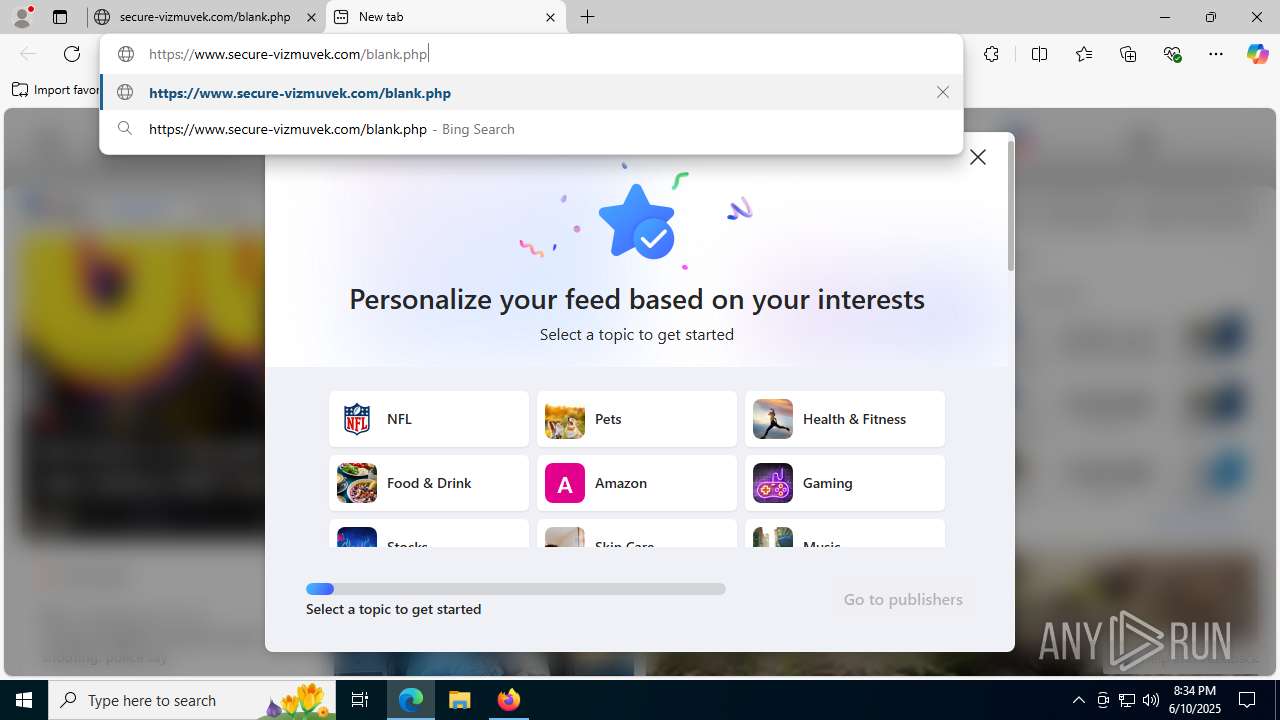The width and height of the screenshot is (1280, 720).
Task: Open Firefox from taskbar
Action: [508, 700]
